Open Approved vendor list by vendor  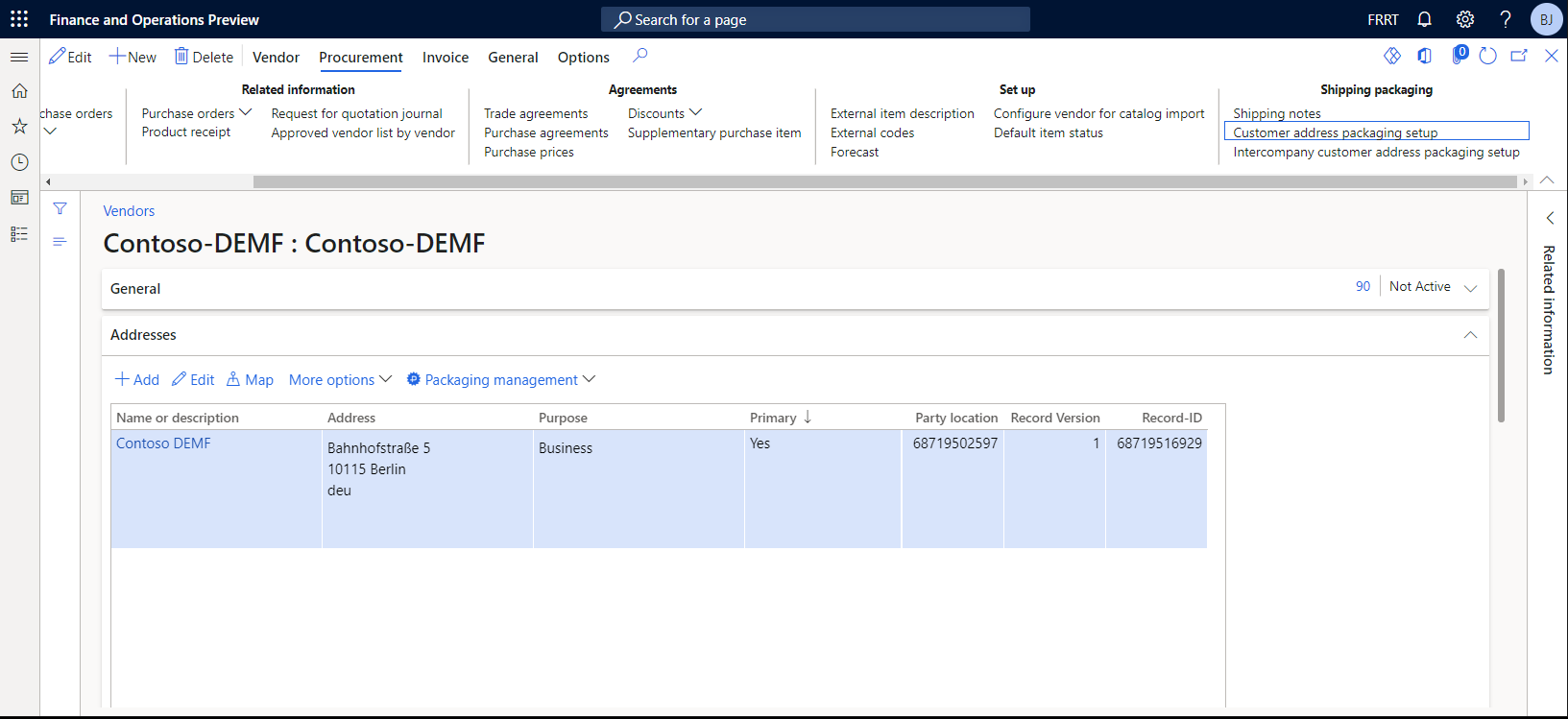pyautogui.click(x=363, y=132)
